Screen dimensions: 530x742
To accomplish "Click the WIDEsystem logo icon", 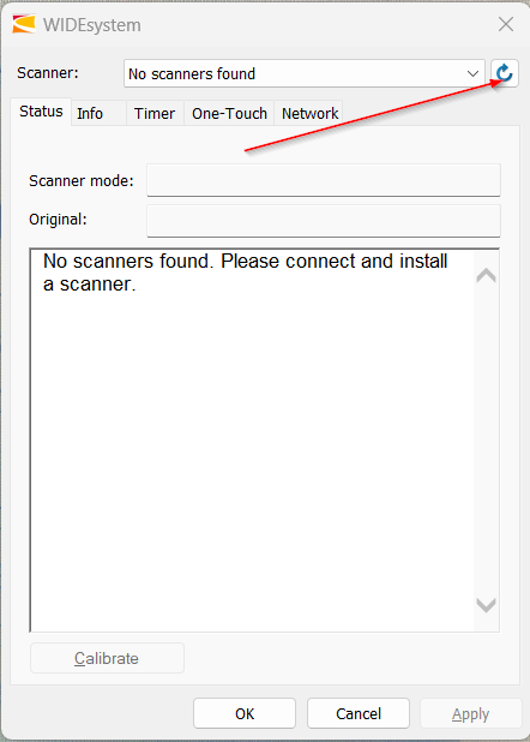I will pyautogui.click(x=24, y=24).
